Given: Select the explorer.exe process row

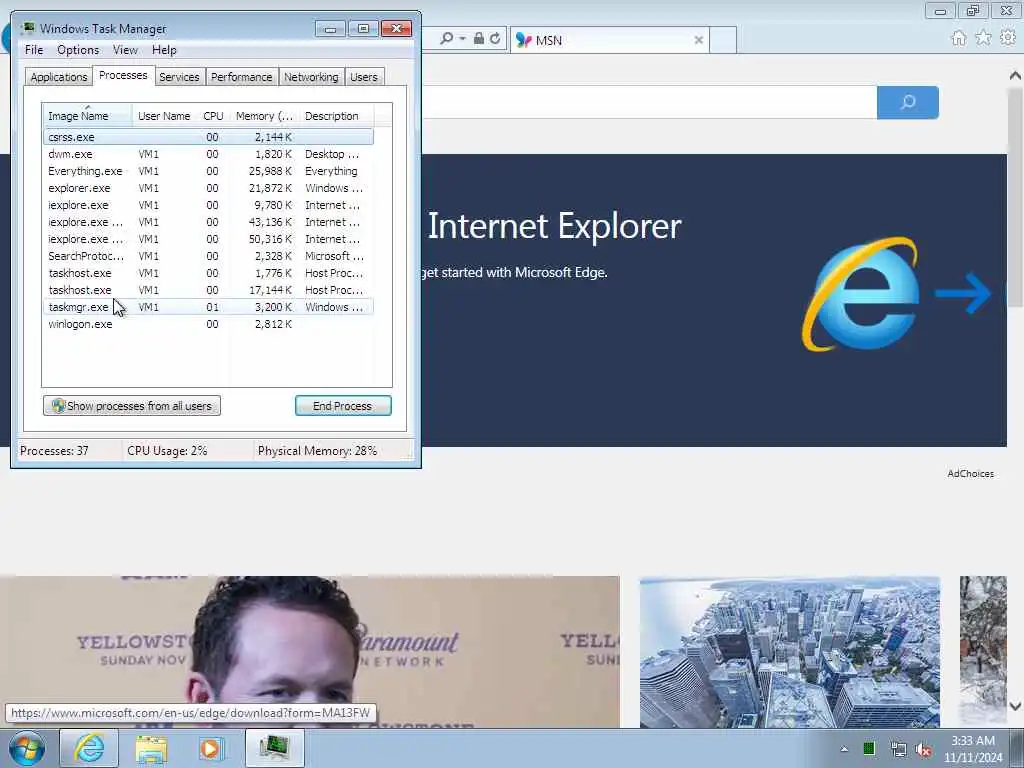Looking at the screenshot, I should pos(208,188).
